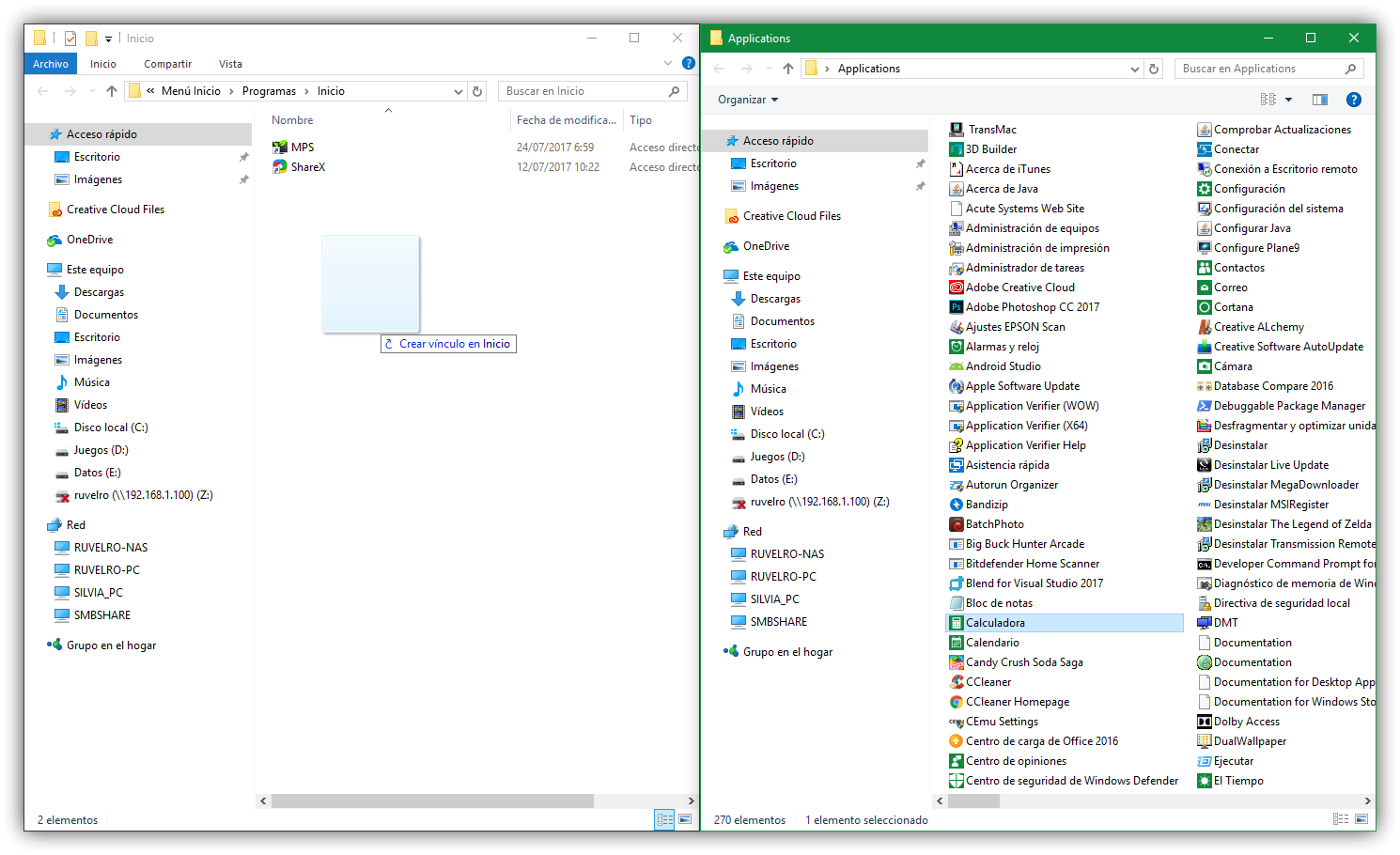Open help in the Inicio window ribbon
The image size is (1400, 855).
[688, 64]
